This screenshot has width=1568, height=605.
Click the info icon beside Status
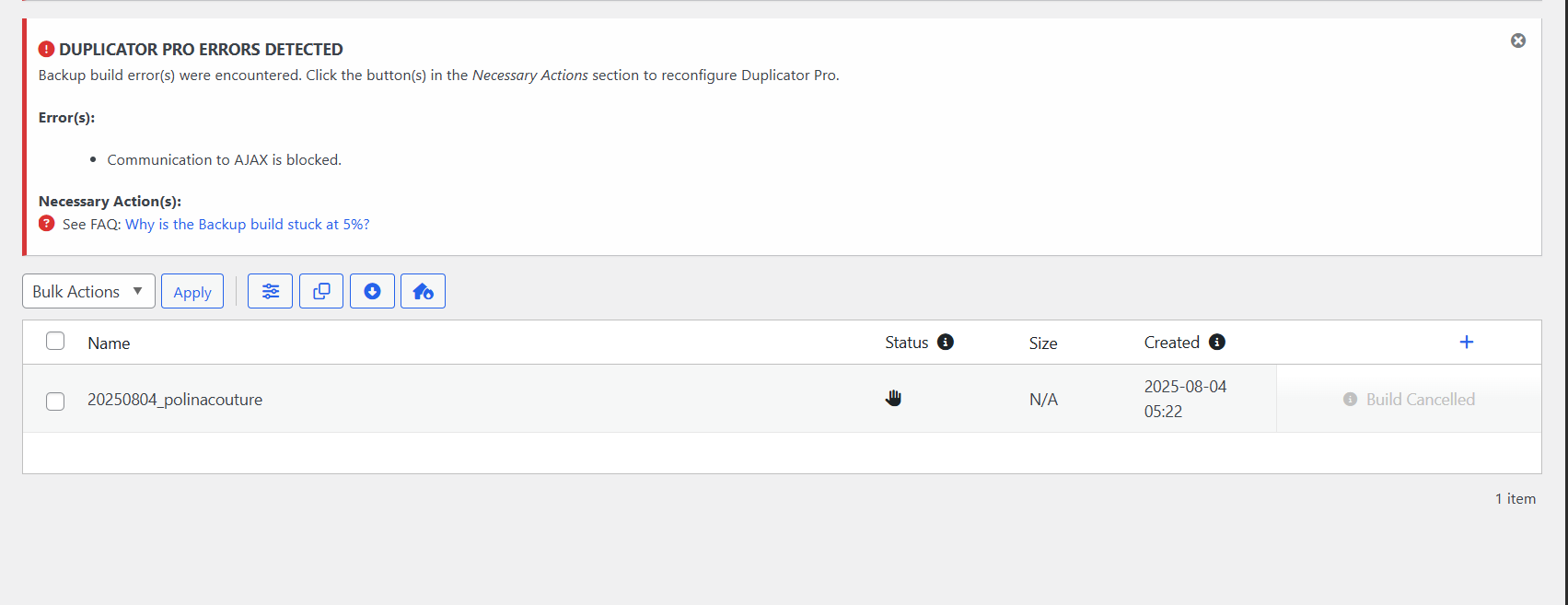[x=946, y=342]
